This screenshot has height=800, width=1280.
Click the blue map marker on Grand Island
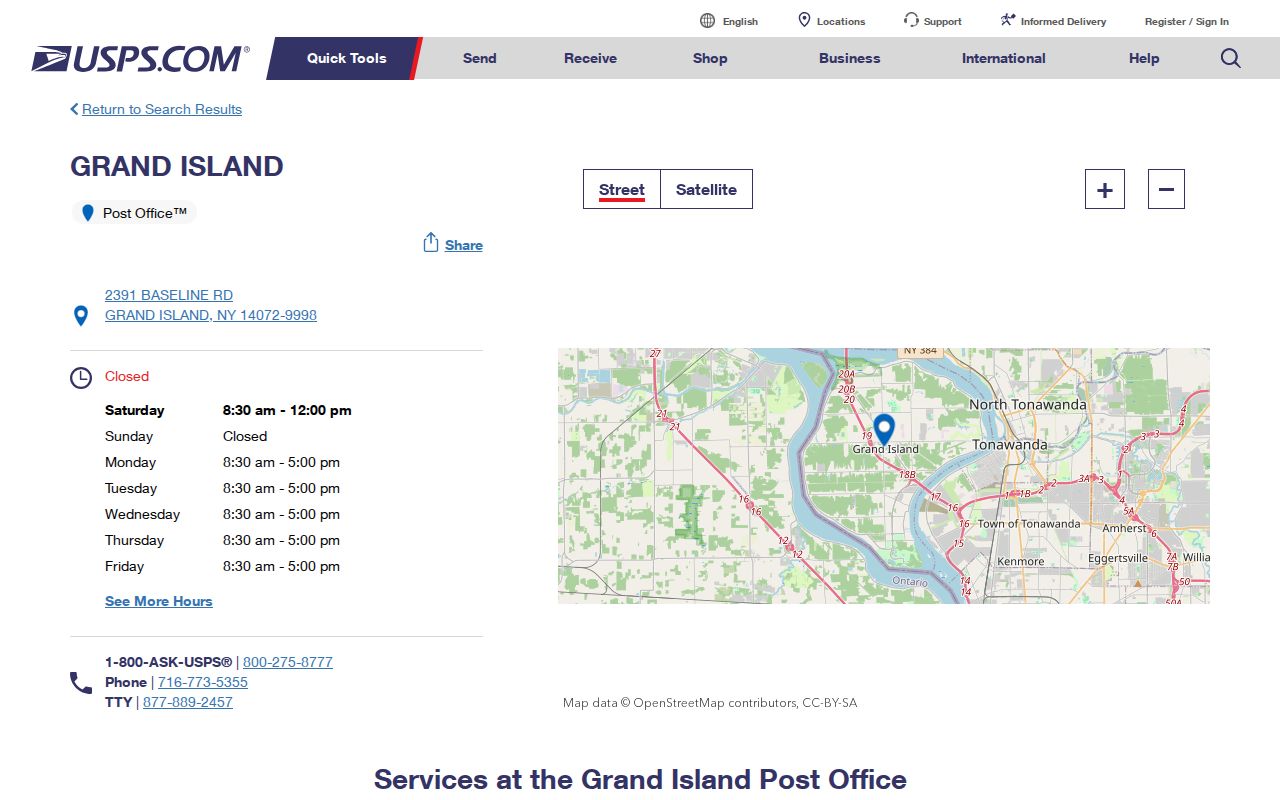click(x=884, y=429)
